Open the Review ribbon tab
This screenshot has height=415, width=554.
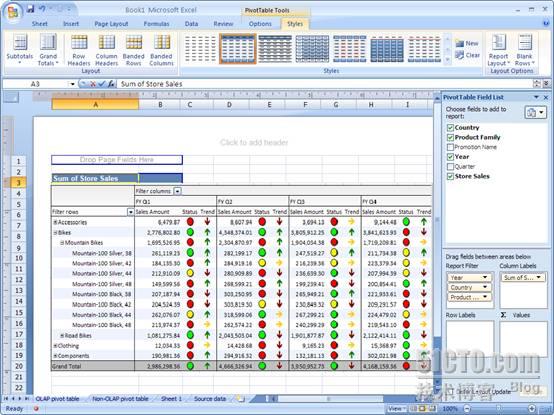(223, 24)
